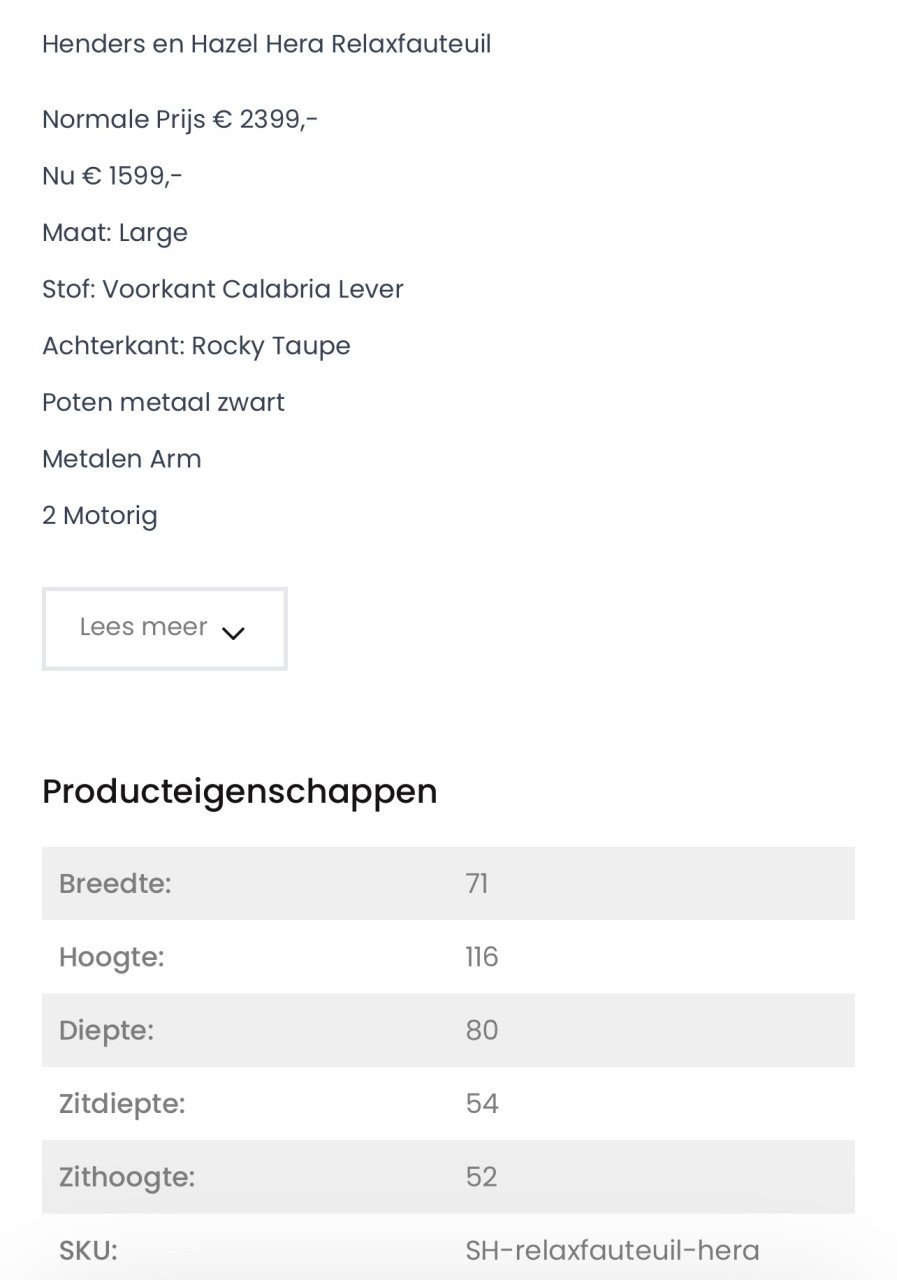Click the Diepte value 80
The height and width of the screenshot is (1280, 897).
481,1030
